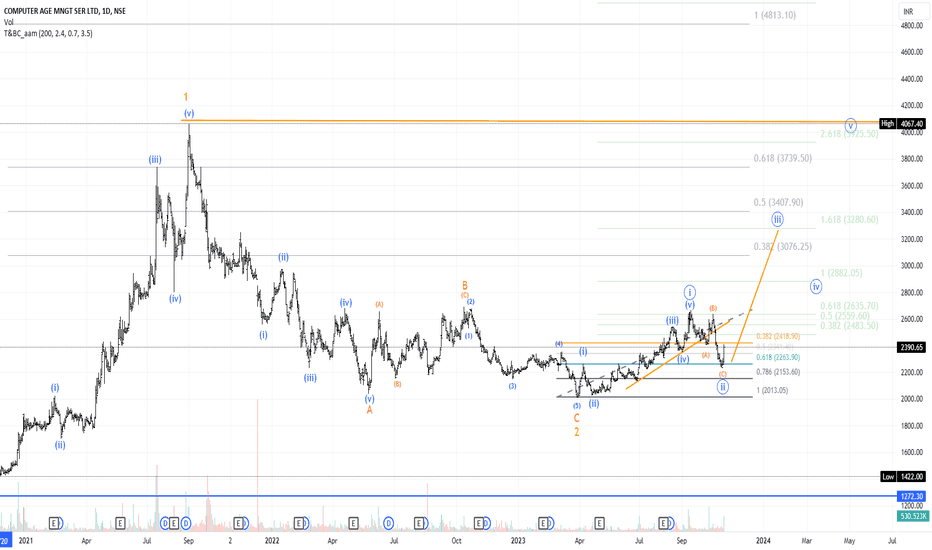Click the 0.5 (3407.90) retracement label

(x=778, y=202)
